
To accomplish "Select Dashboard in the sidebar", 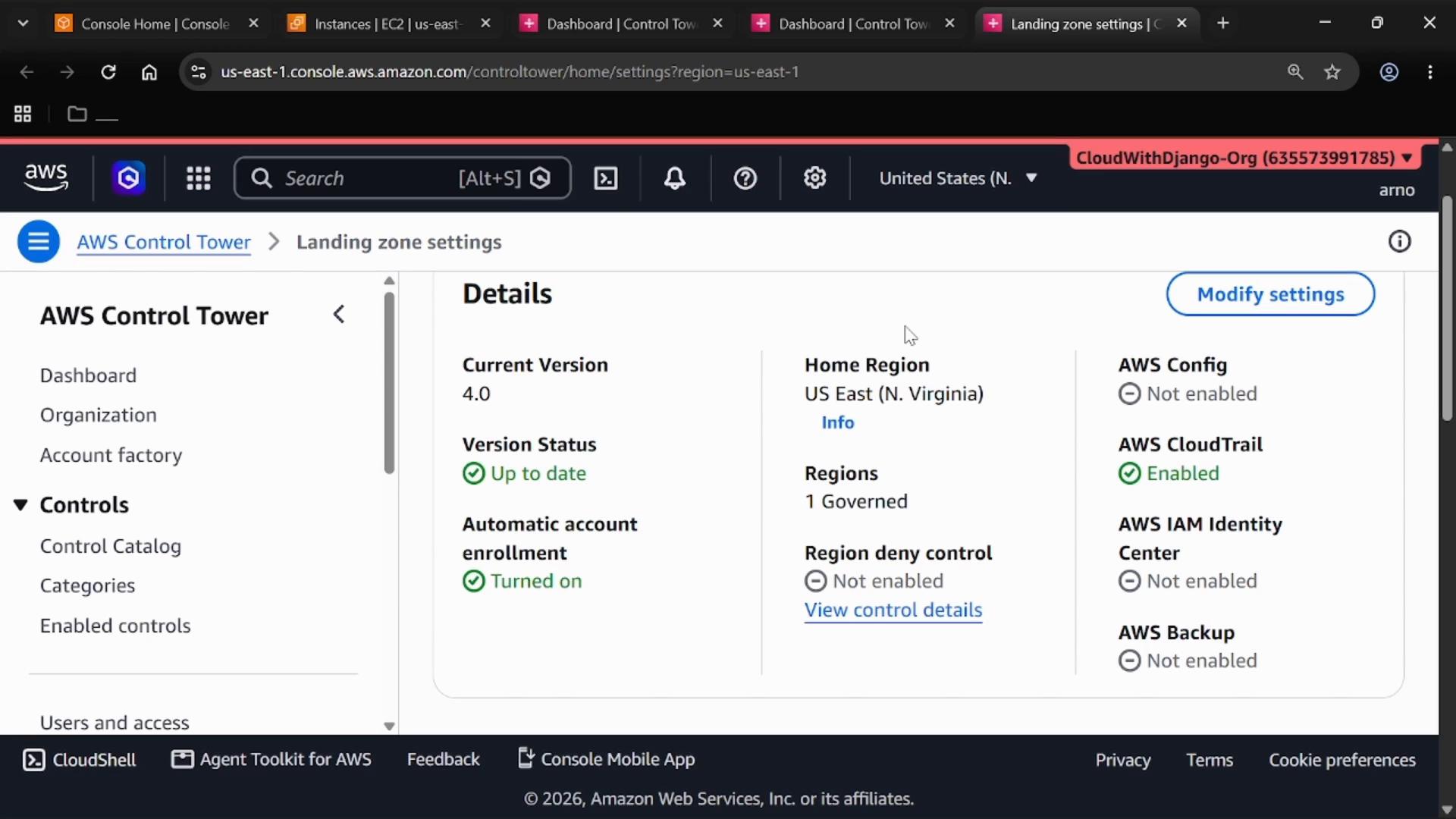I will 88,375.
